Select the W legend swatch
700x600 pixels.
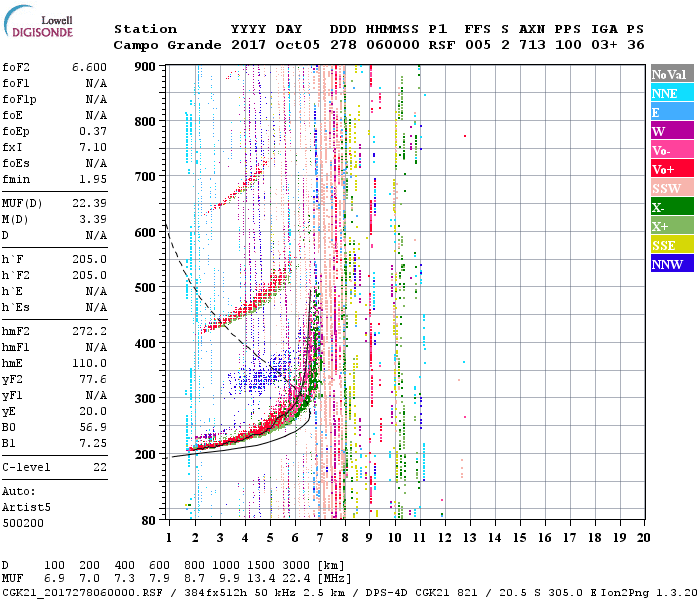tap(672, 131)
